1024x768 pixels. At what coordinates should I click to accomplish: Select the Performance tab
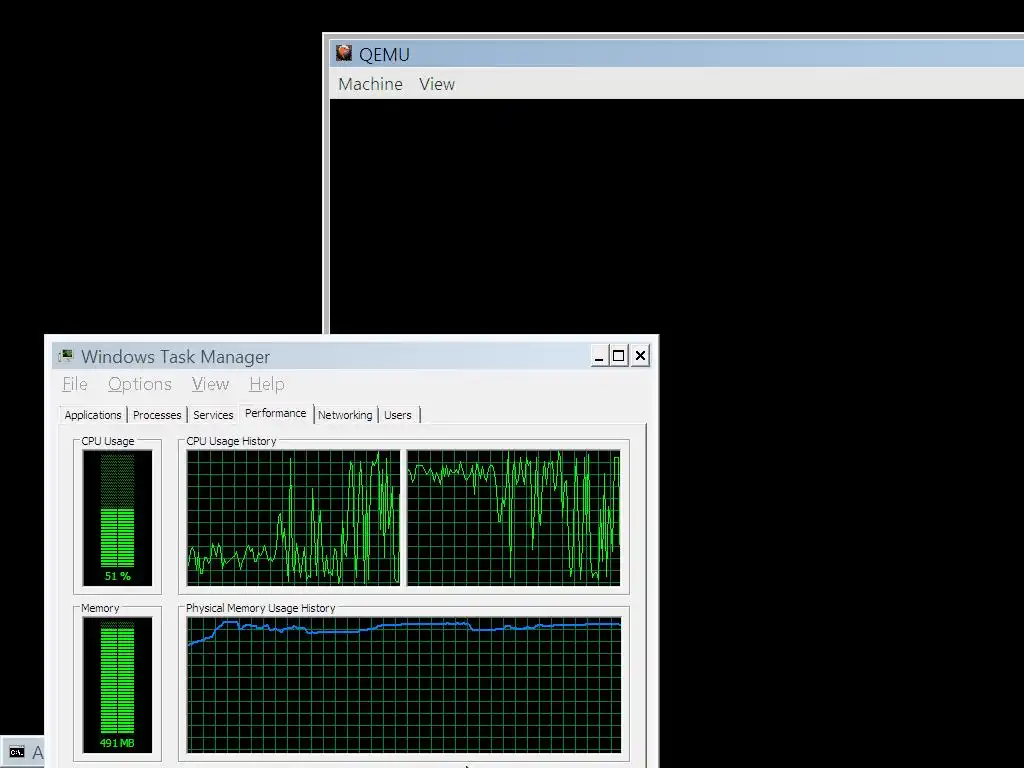[276, 413]
